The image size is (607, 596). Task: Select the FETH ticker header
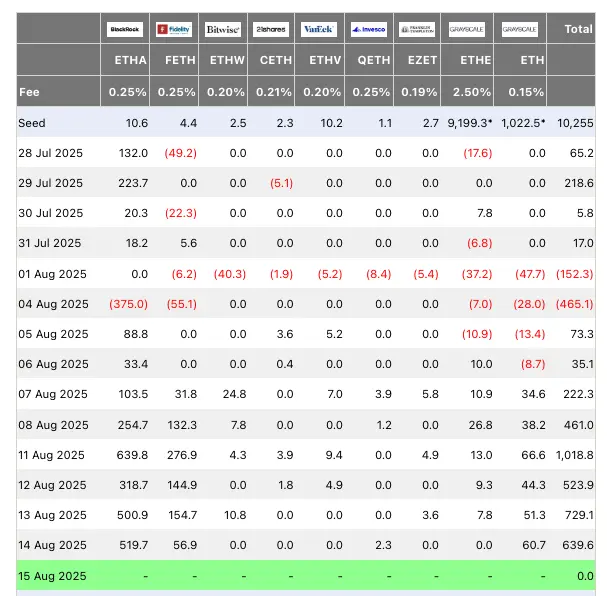click(x=180, y=60)
